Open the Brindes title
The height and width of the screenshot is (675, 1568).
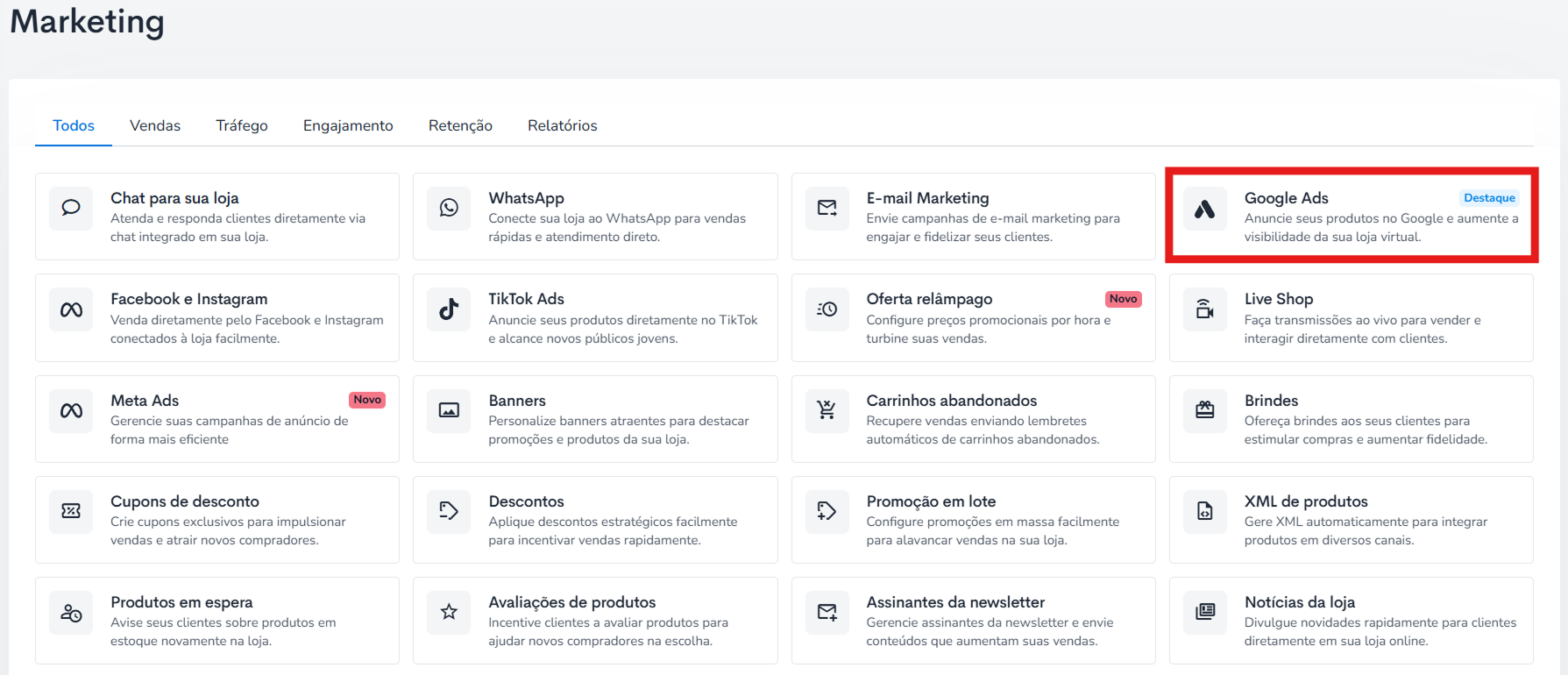click(x=1271, y=401)
